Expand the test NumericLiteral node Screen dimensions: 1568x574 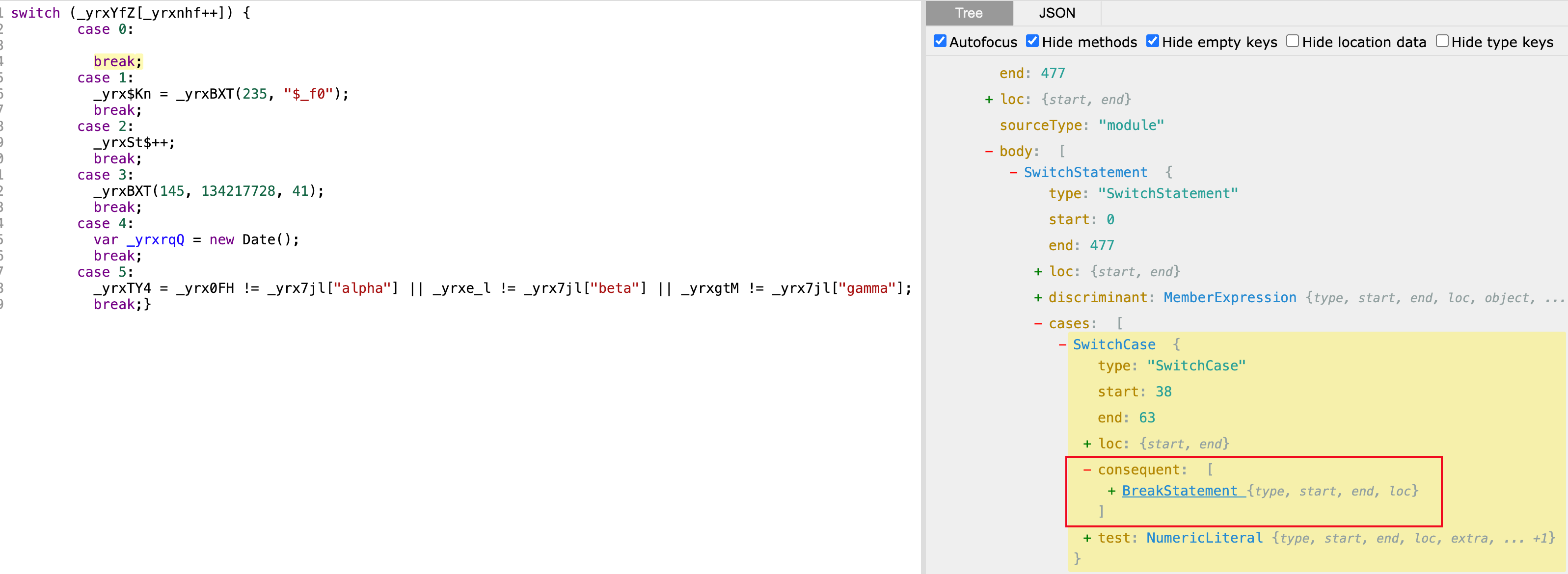(x=1087, y=538)
